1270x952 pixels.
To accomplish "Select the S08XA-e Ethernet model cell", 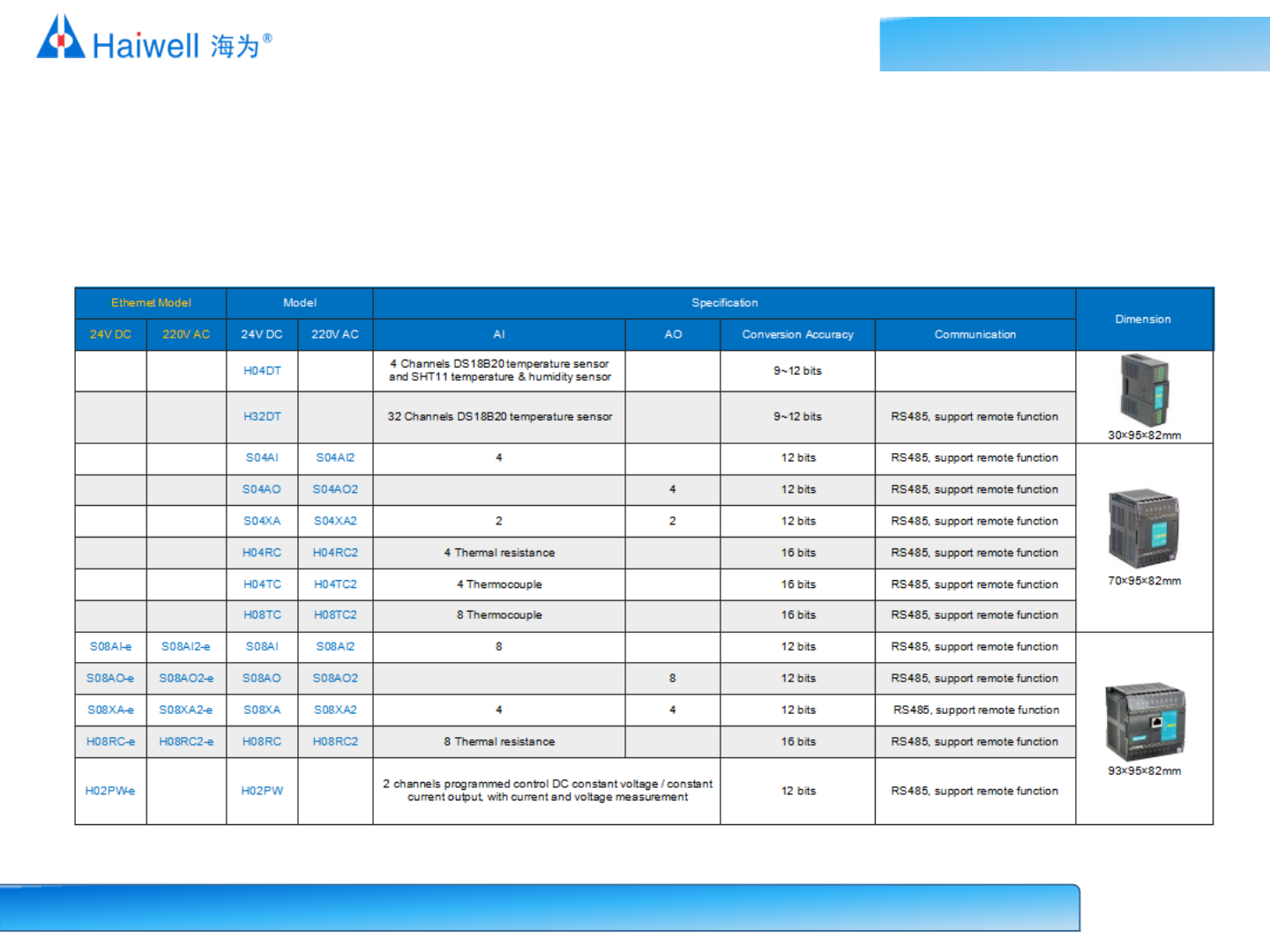I will point(110,710).
